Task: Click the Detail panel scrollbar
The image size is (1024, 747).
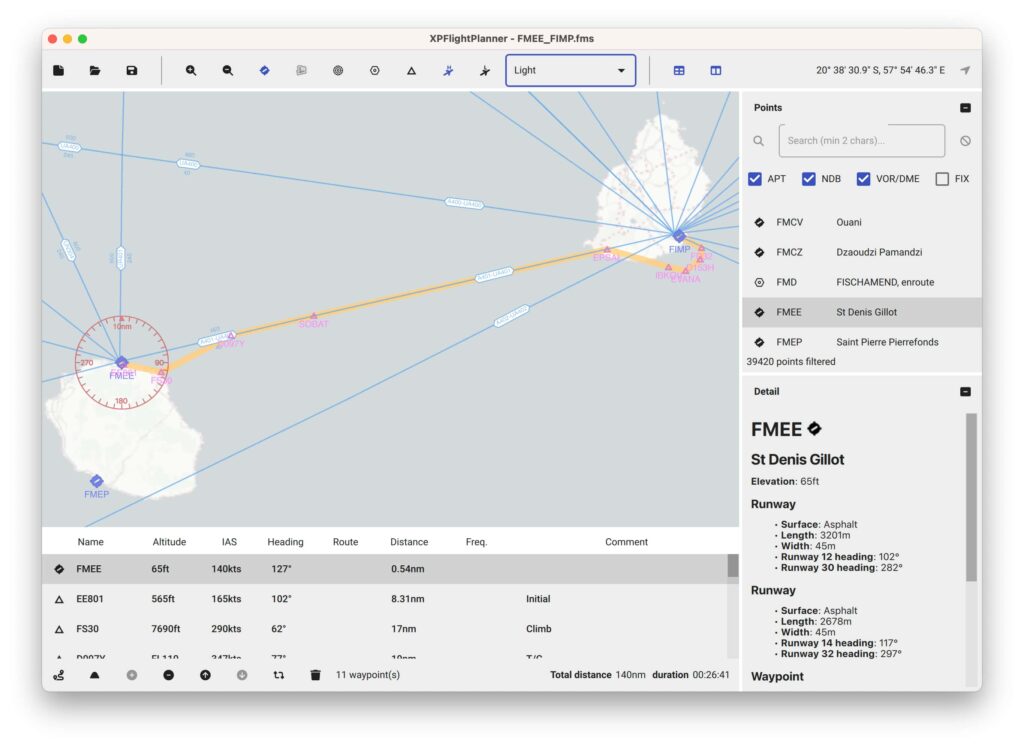Action: 971,496
